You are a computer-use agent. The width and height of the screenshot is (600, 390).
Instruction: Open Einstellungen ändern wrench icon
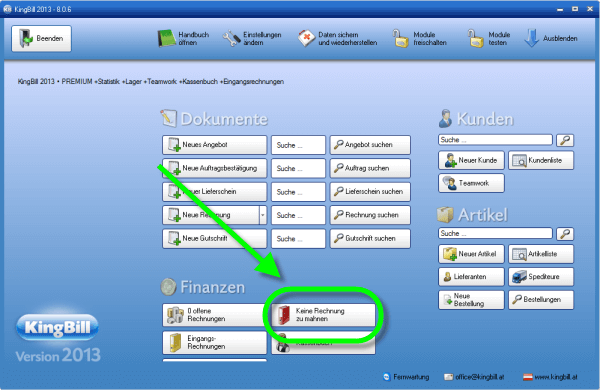point(231,38)
